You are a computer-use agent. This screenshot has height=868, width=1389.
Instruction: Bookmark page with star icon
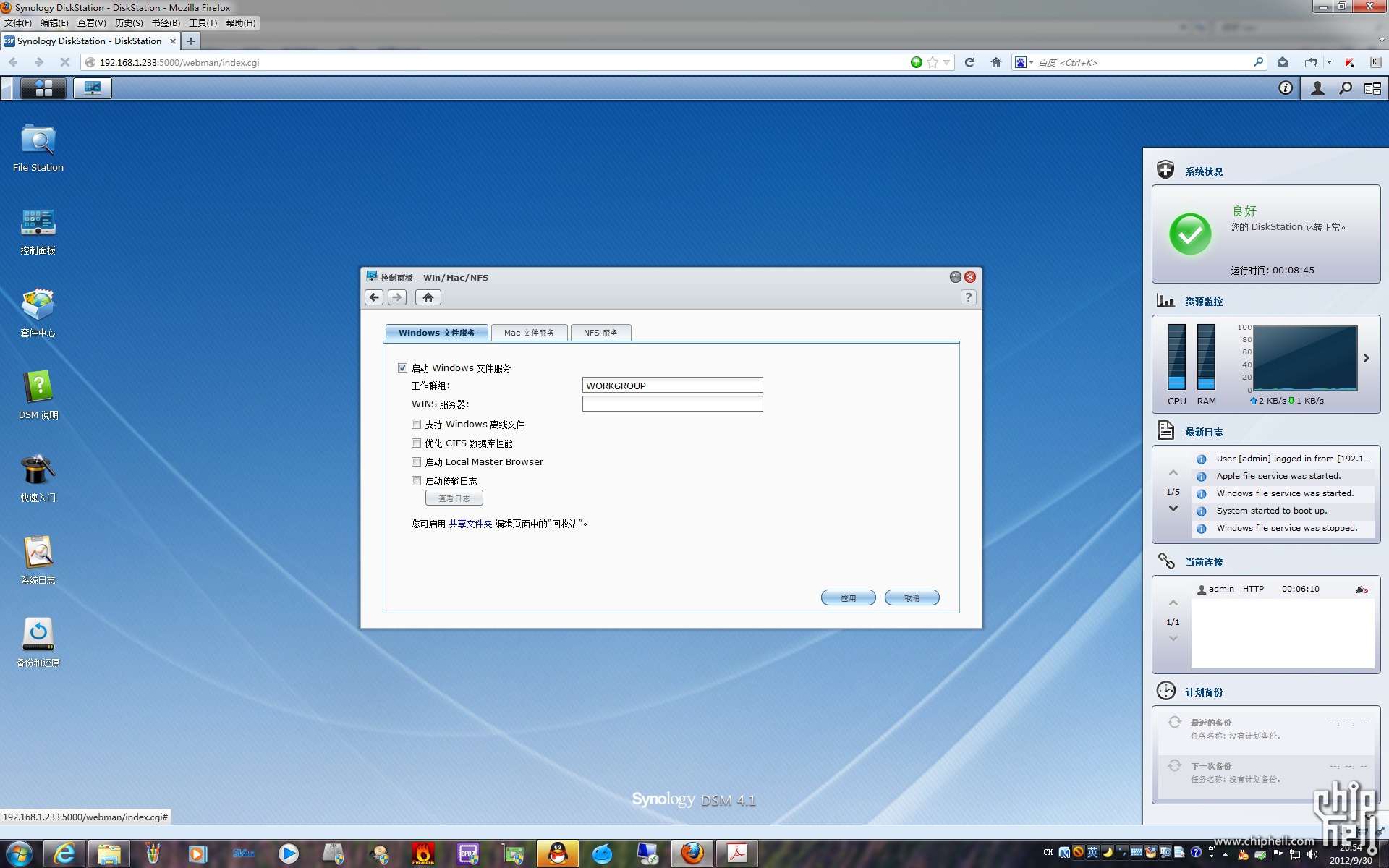coord(933,62)
